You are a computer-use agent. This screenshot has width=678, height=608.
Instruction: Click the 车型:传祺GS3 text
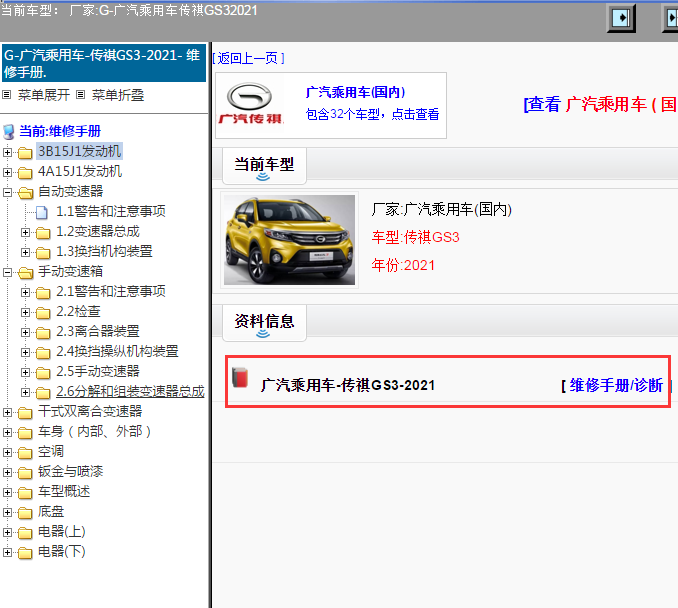coord(416,237)
